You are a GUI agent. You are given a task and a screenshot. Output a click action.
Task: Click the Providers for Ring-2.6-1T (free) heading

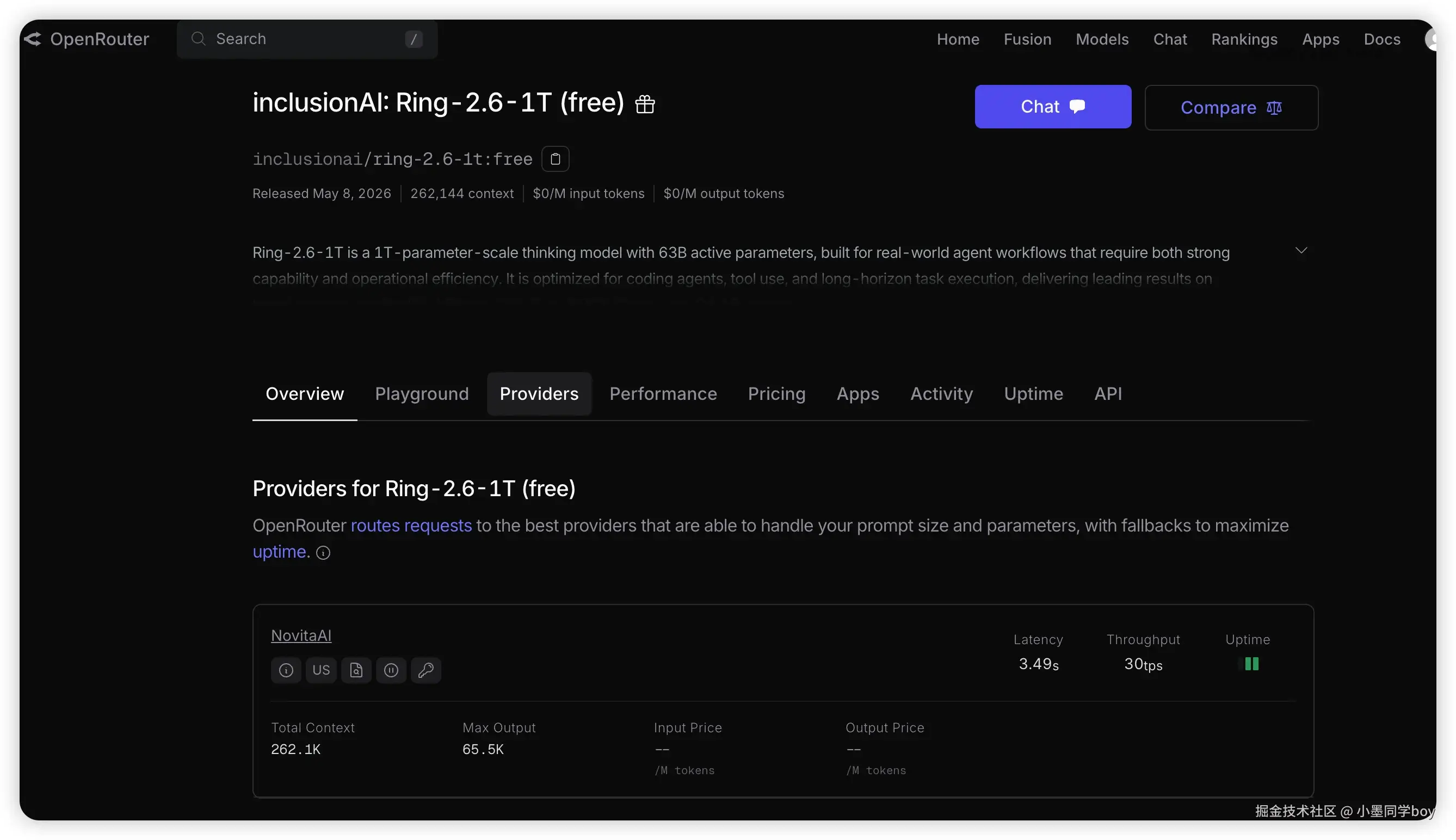coord(414,489)
